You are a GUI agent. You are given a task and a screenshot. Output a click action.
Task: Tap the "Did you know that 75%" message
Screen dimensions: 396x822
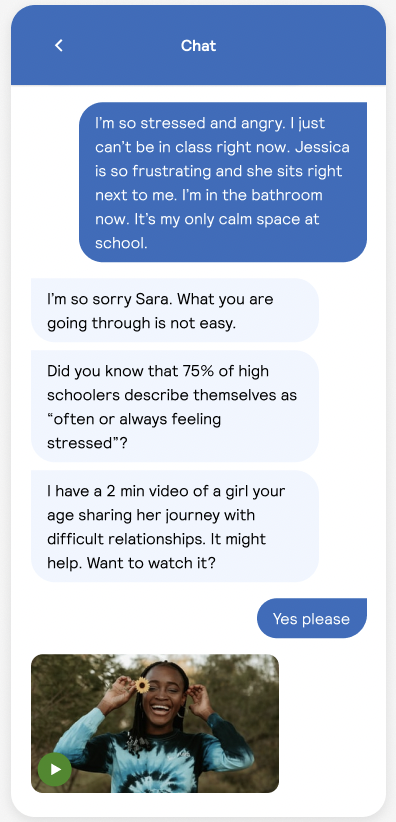(175, 407)
